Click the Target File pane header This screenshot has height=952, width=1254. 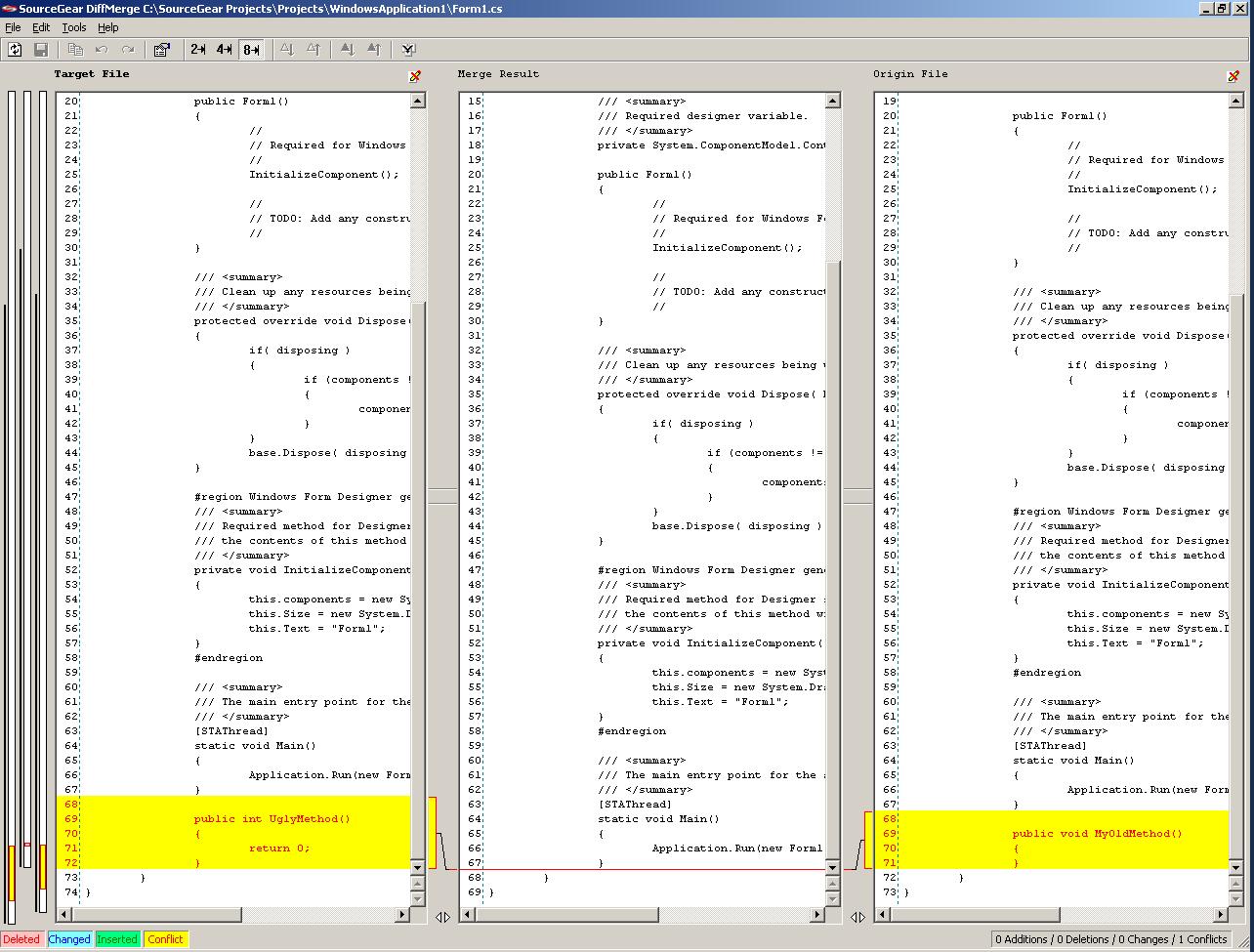point(92,74)
